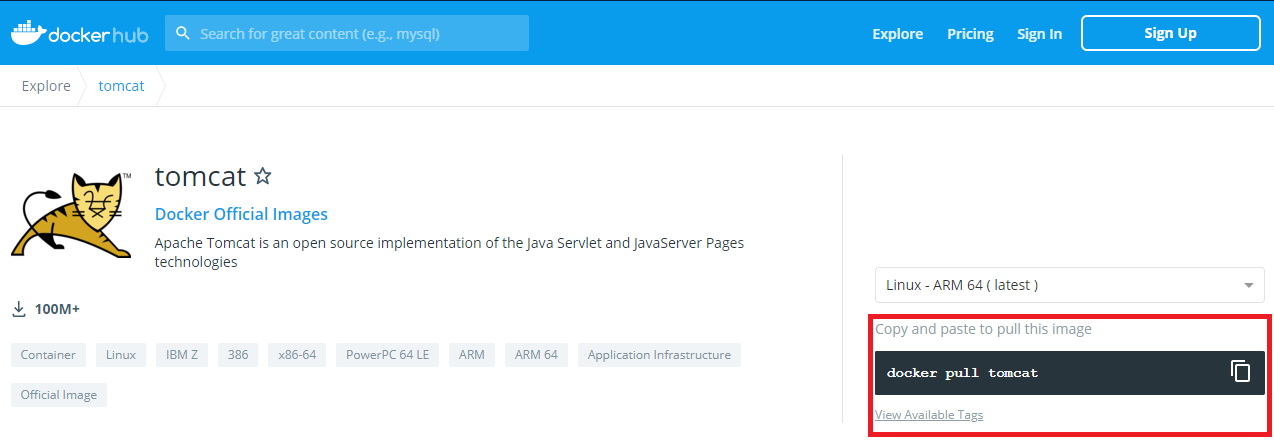Star the tomcat repository
This screenshot has height=447, width=1274.
(x=263, y=177)
